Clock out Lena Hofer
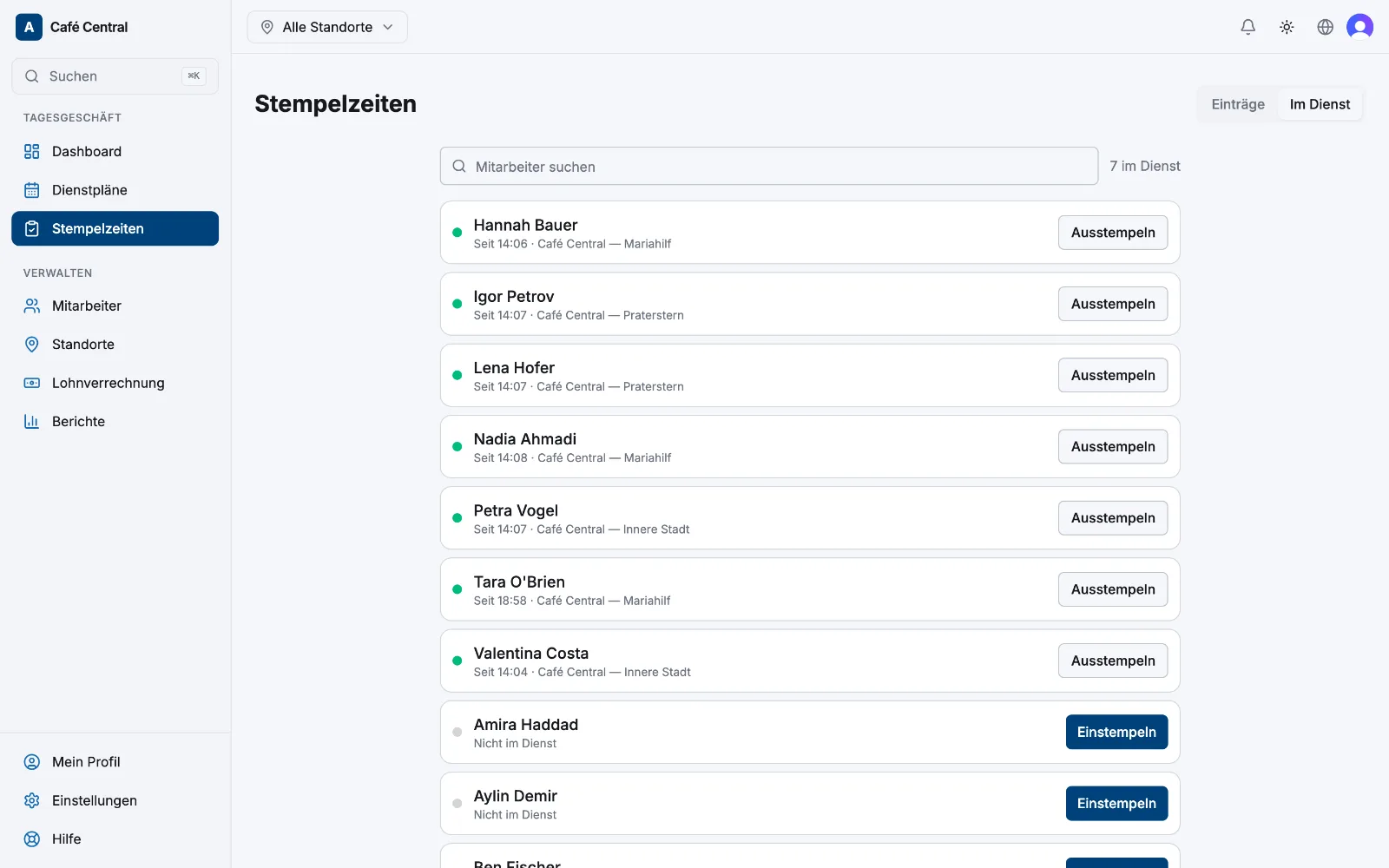Screen dimensions: 1389x868 (x=1113, y=375)
